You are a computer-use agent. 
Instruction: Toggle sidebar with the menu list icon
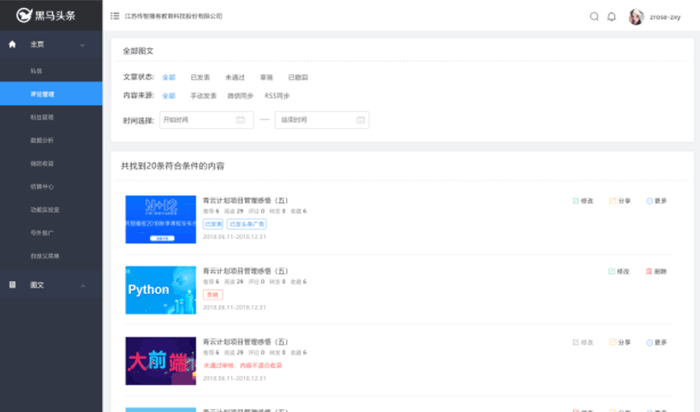coord(115,16)
